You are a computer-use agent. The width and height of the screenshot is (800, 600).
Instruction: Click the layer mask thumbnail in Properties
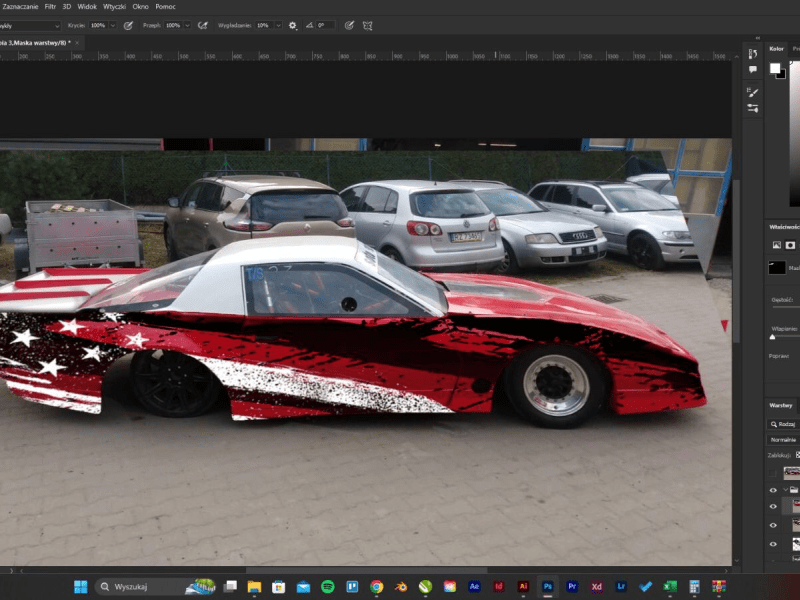click(777, 267)
